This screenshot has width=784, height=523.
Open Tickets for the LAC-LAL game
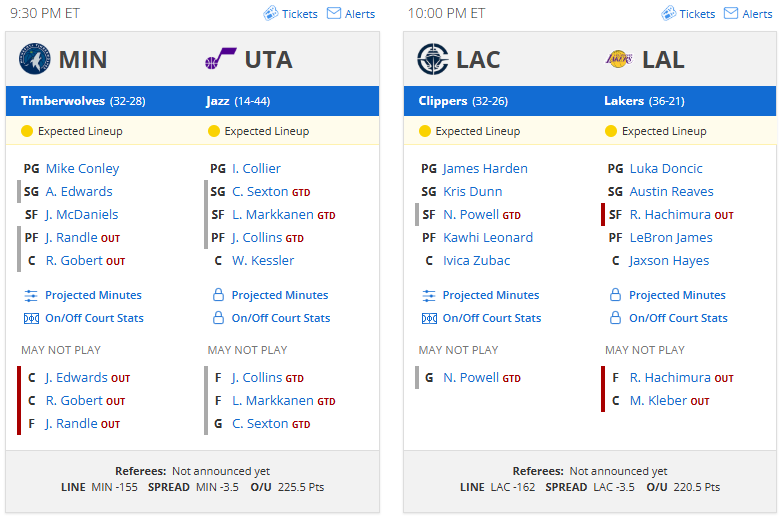[688, 14]
